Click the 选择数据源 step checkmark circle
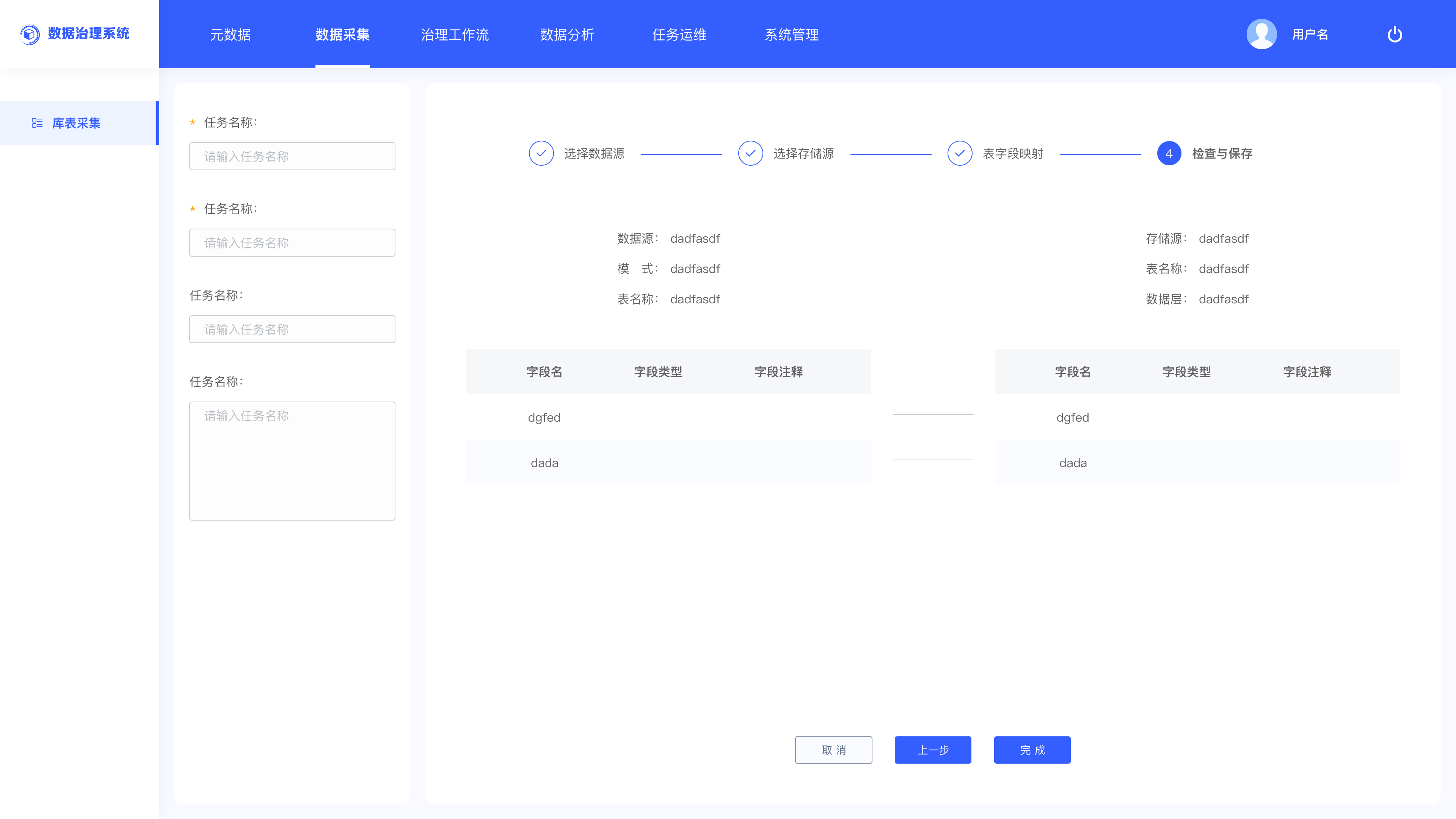 (541, 153)
